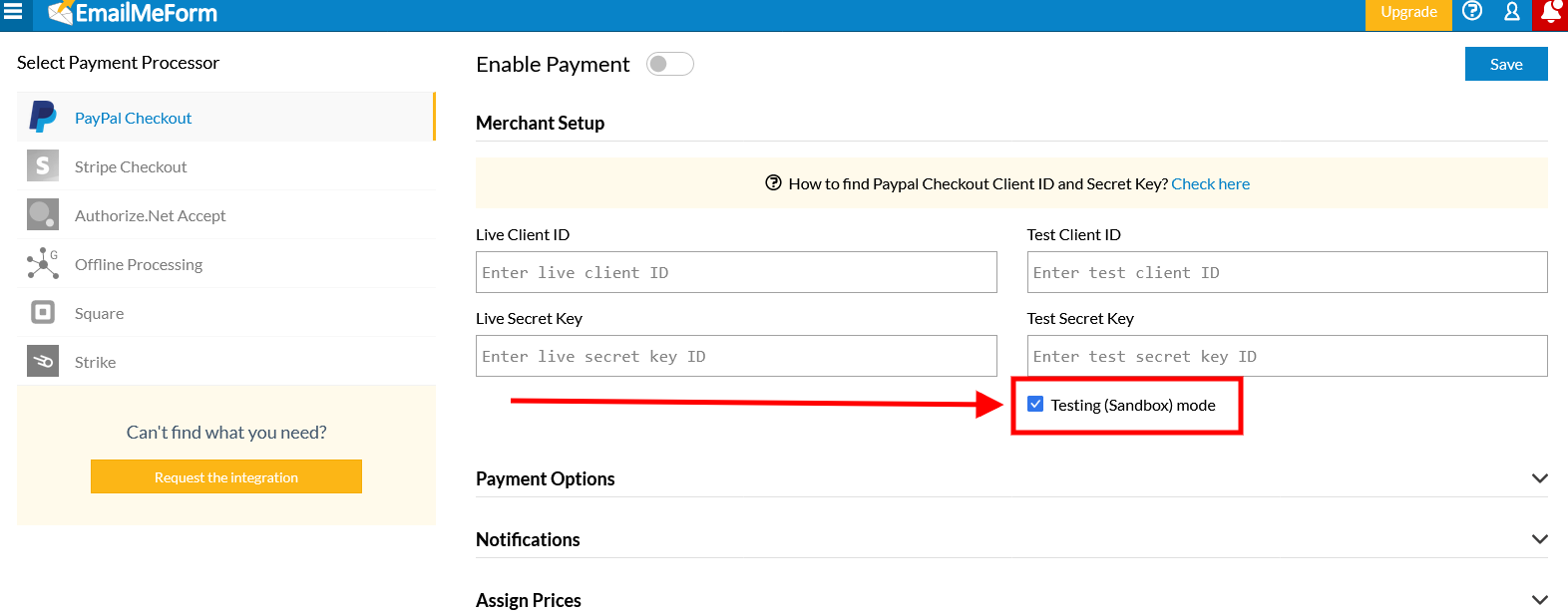Focus the Live Secret Key field
Screen dimensions: 1568x614
point(736,356)
